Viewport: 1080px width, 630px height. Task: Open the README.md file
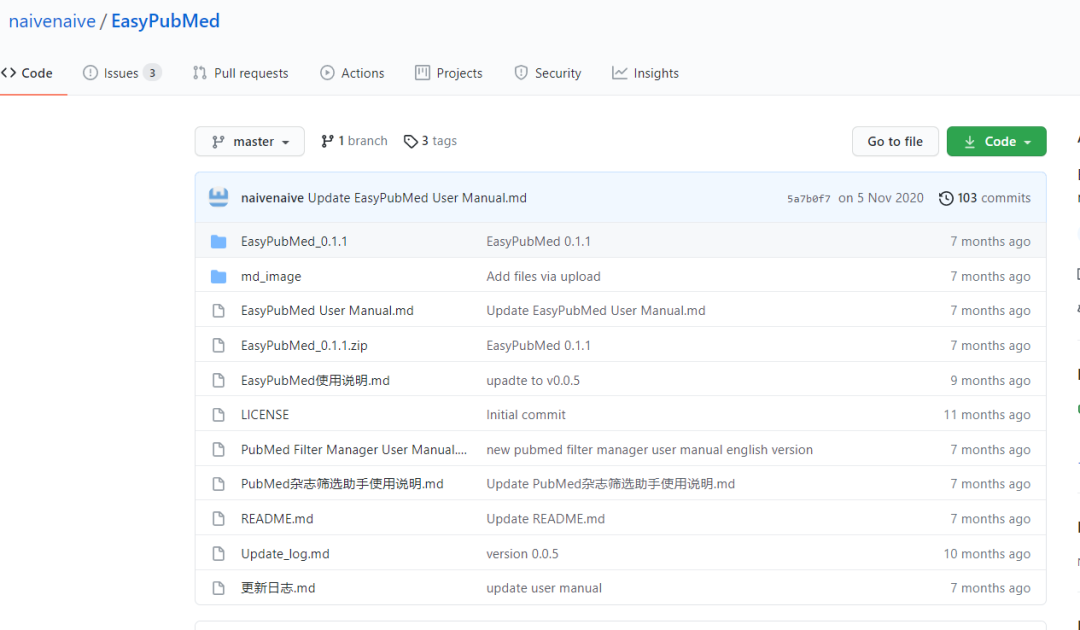point(277,518)
